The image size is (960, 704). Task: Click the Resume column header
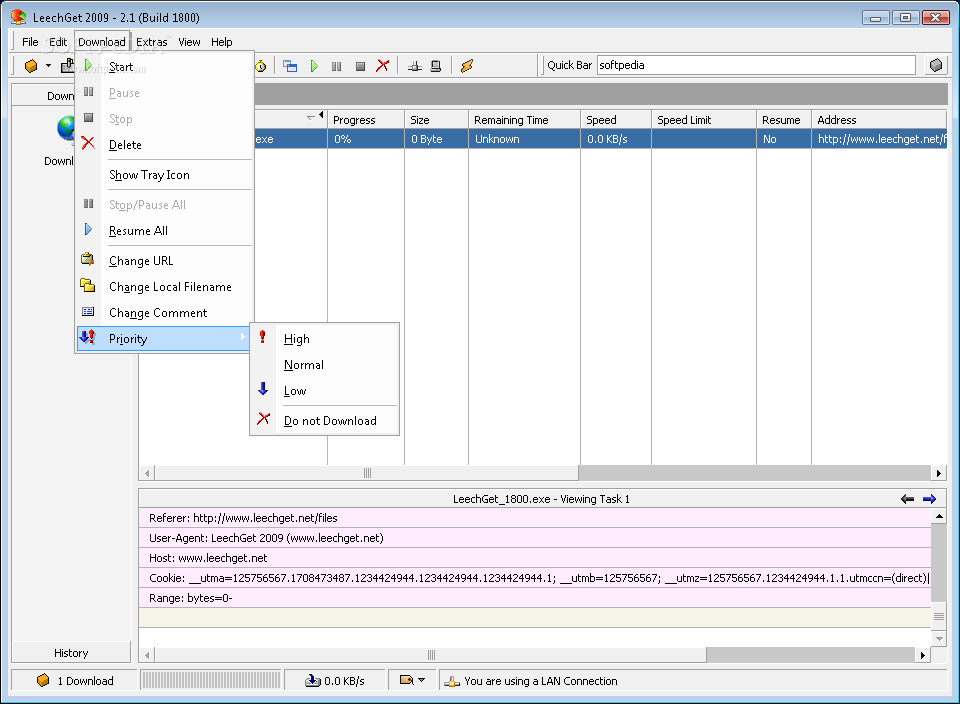tap(784, 119)
